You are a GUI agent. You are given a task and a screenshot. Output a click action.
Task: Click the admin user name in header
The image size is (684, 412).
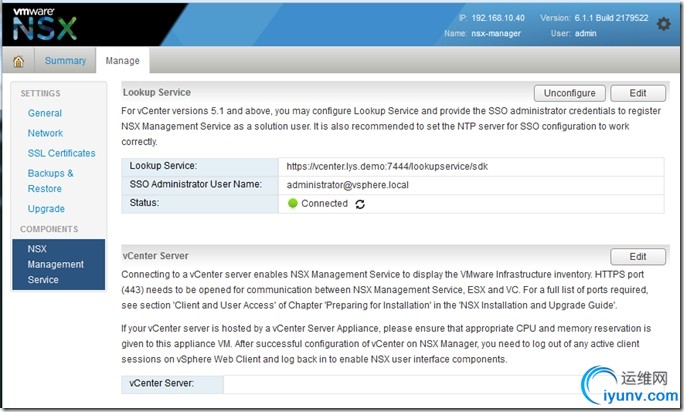pyautogui.click(x=585, y=34)
